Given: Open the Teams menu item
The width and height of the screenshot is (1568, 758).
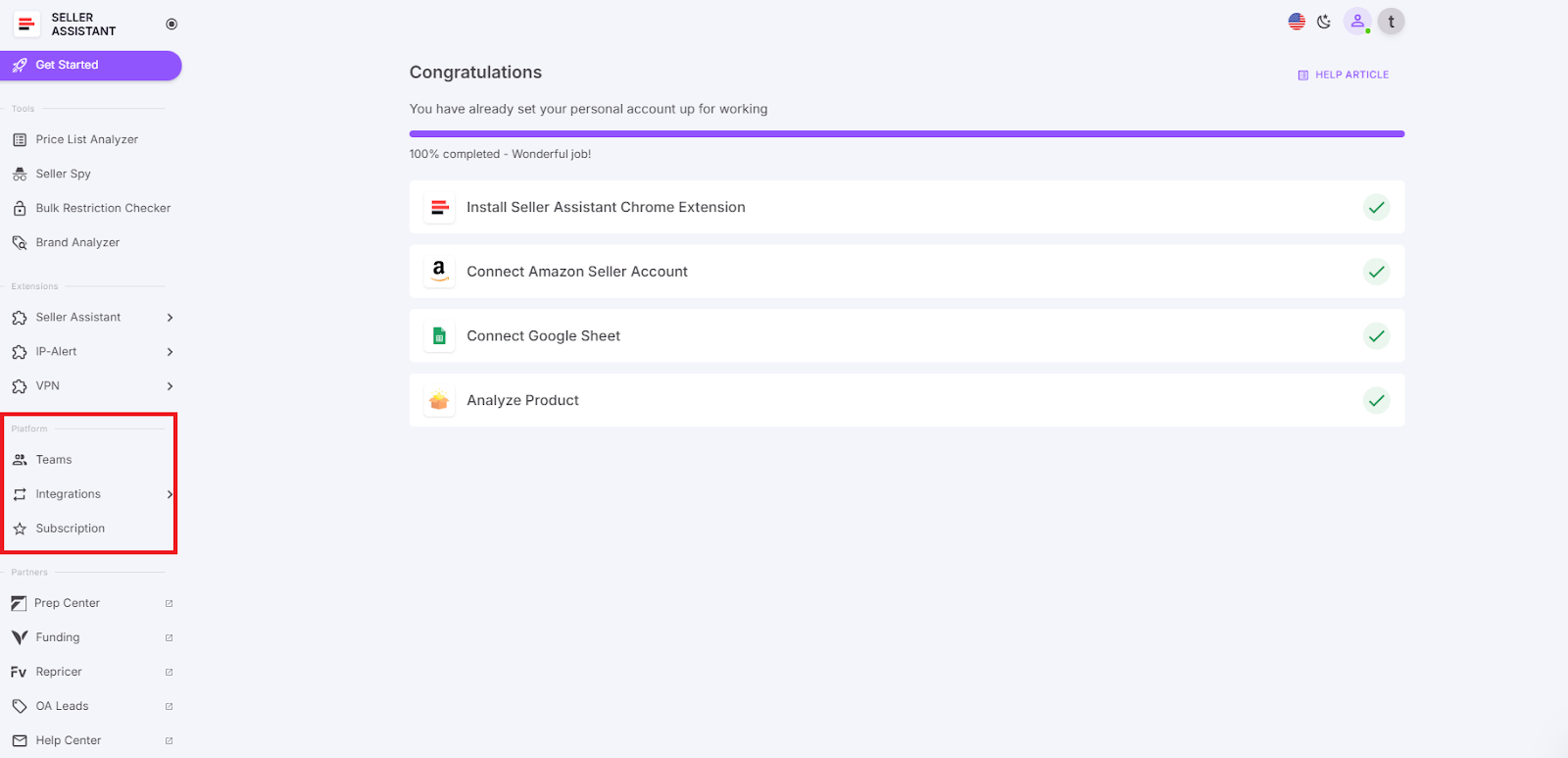Looking at the screenshot, I should coord(54,460).
